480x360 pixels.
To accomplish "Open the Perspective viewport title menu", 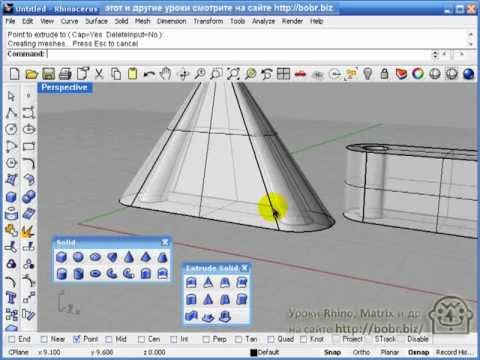I will [64, 88].
